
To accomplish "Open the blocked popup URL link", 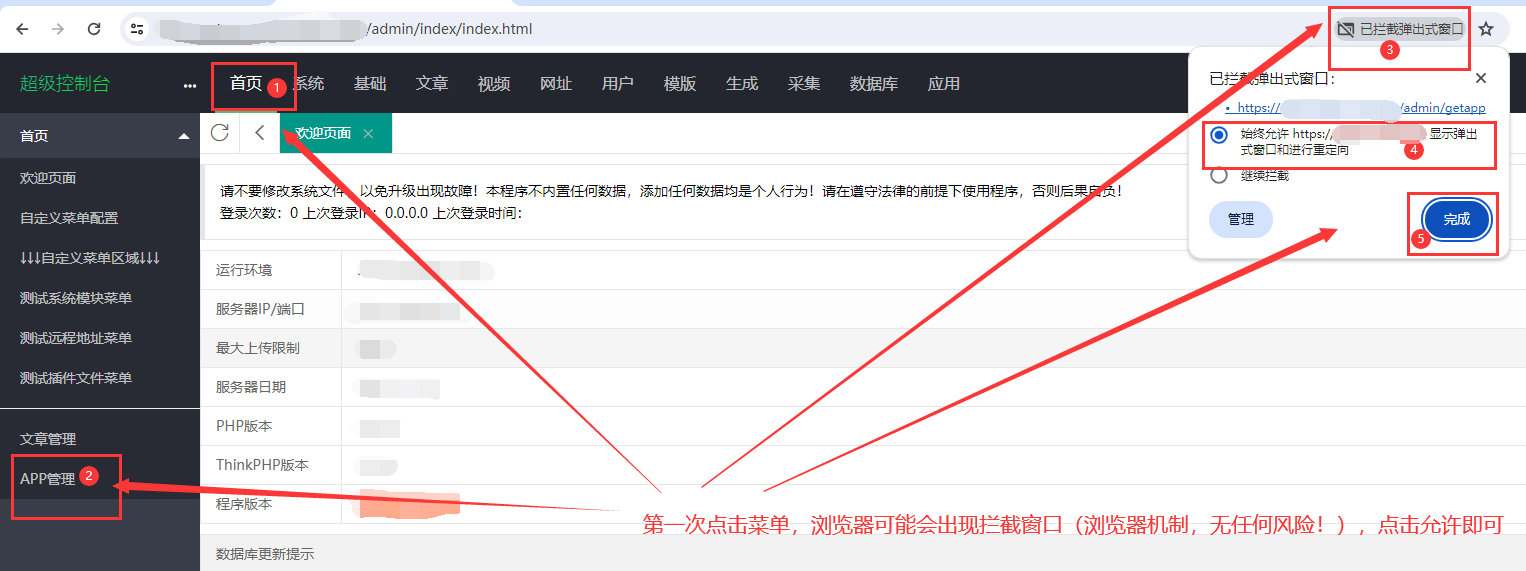I will point(1360,108).
